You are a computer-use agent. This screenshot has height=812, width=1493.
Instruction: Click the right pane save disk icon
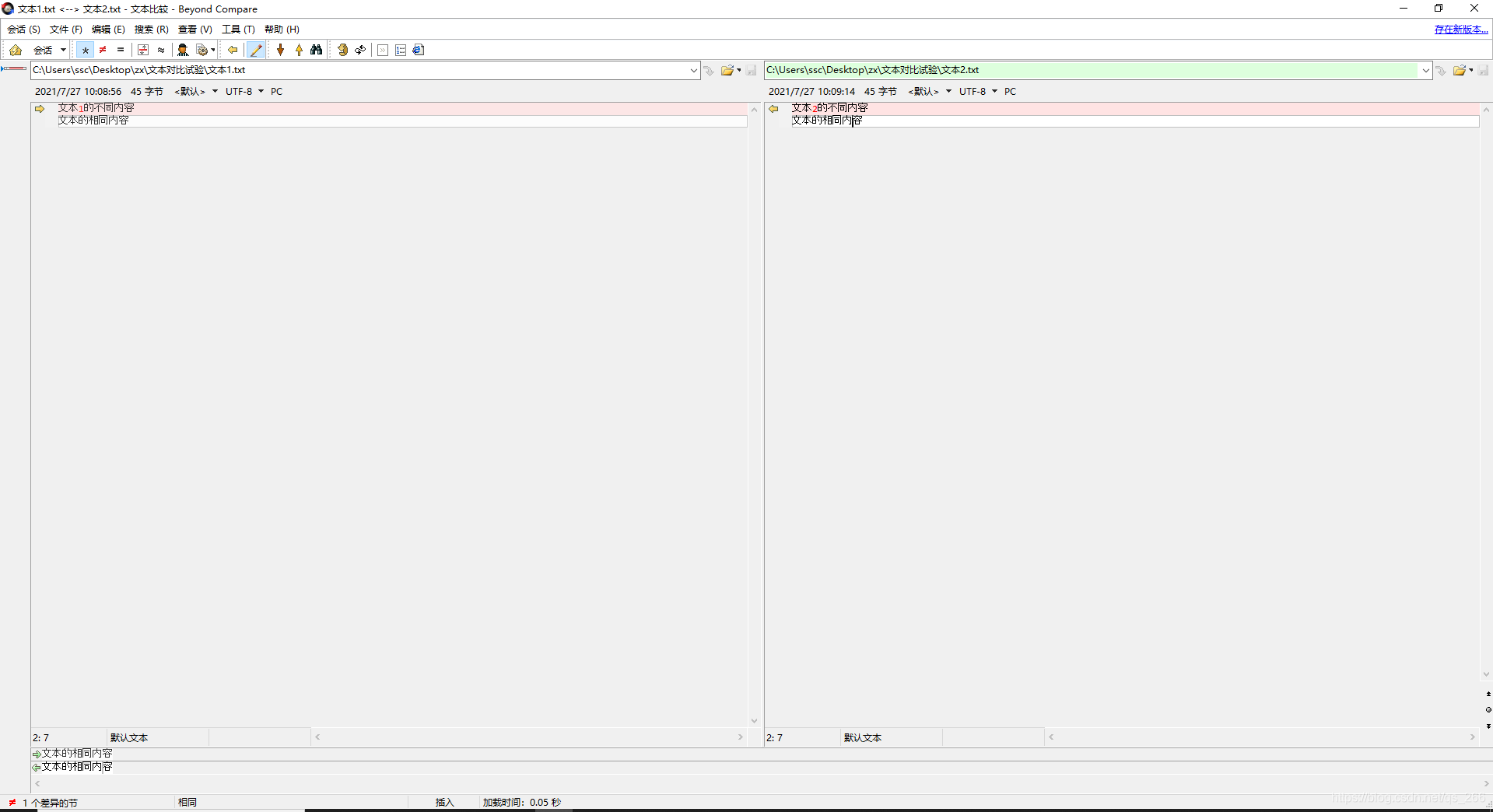[x=1484, y=71]
